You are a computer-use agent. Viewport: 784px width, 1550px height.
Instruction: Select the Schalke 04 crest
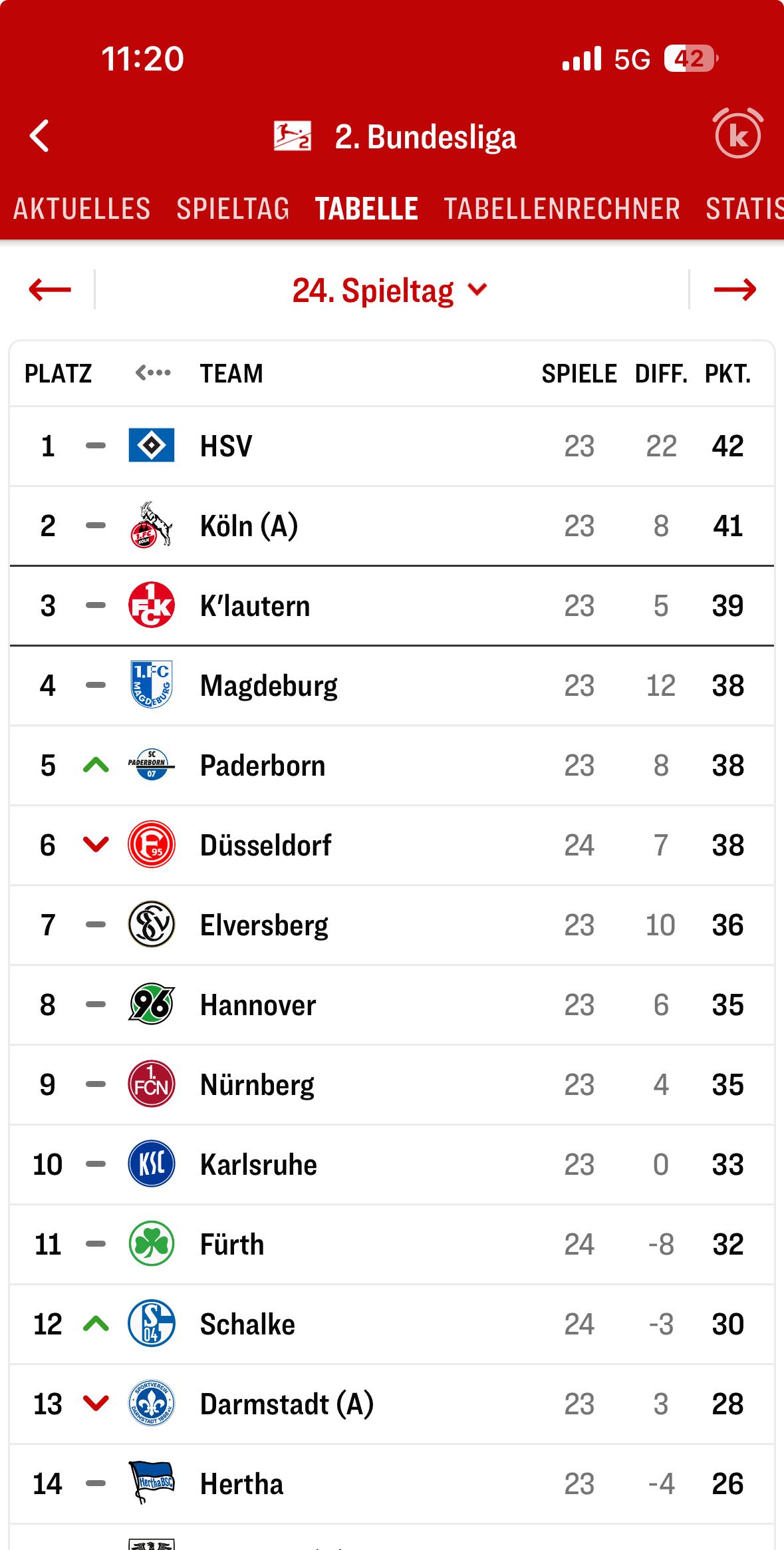pos(152,1324)
